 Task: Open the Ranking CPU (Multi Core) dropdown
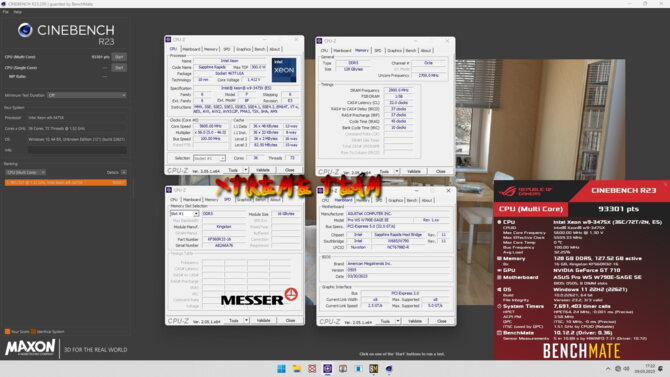point(26,173)
